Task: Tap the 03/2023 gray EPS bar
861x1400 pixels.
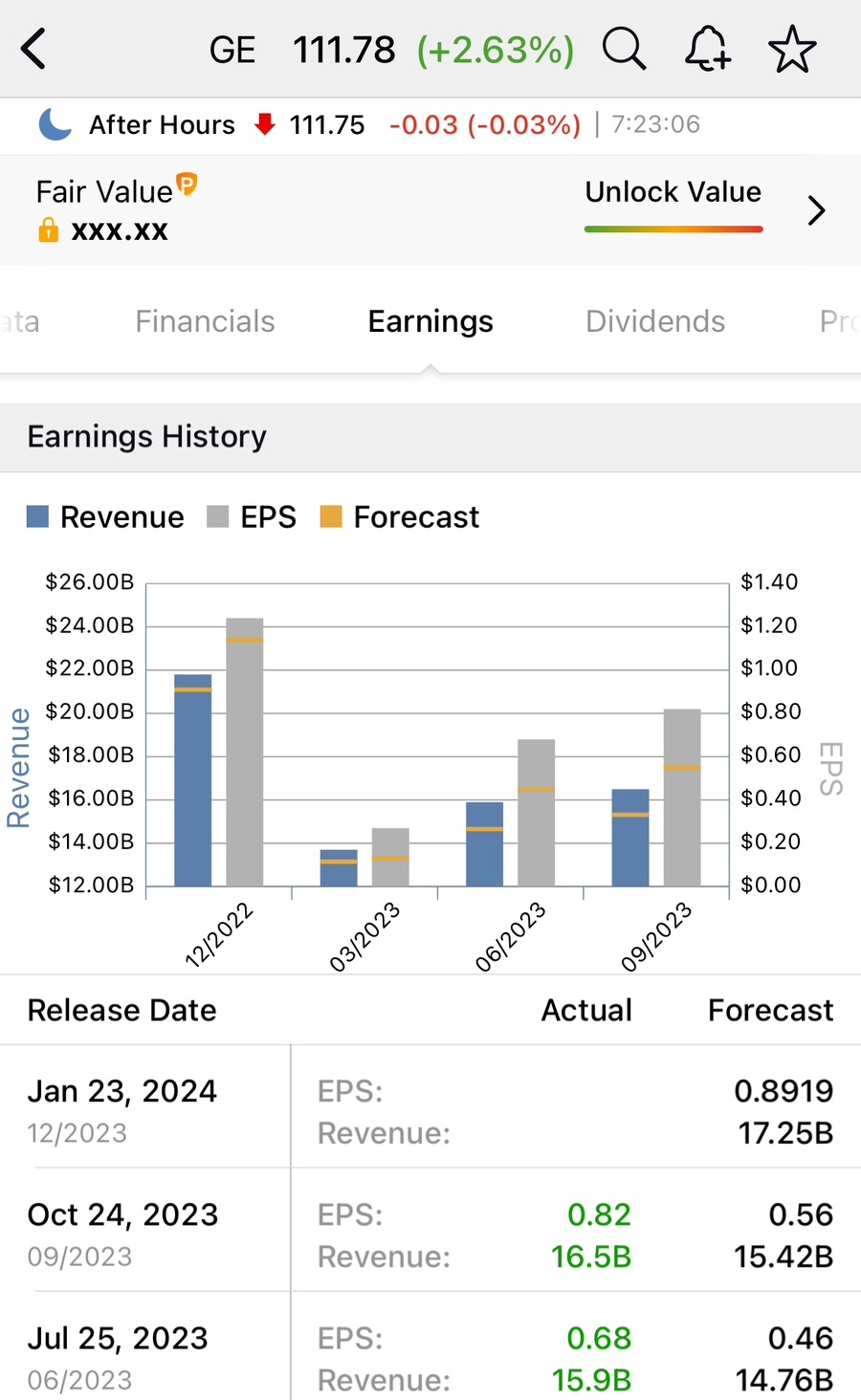Action: point(390,857)
